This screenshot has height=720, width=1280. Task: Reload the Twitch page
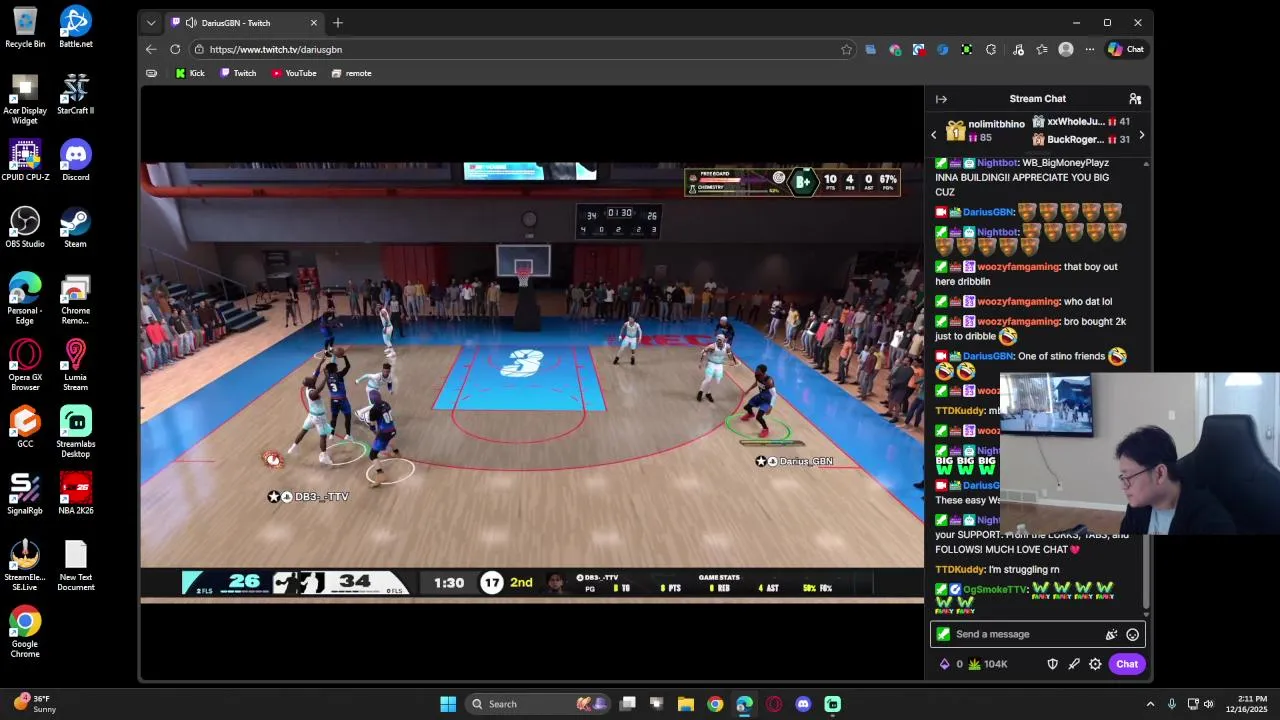pos(175,49)
